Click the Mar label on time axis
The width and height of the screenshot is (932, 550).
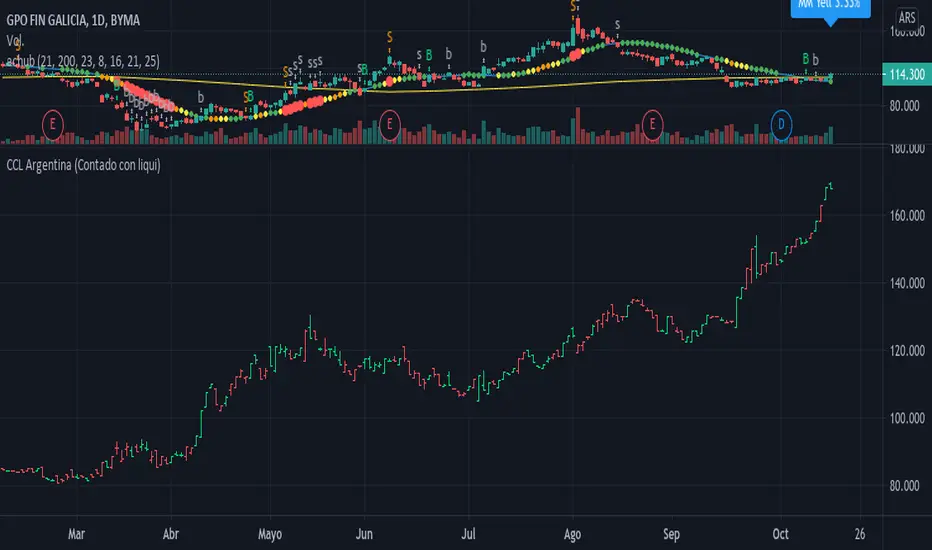click(76, 534)
